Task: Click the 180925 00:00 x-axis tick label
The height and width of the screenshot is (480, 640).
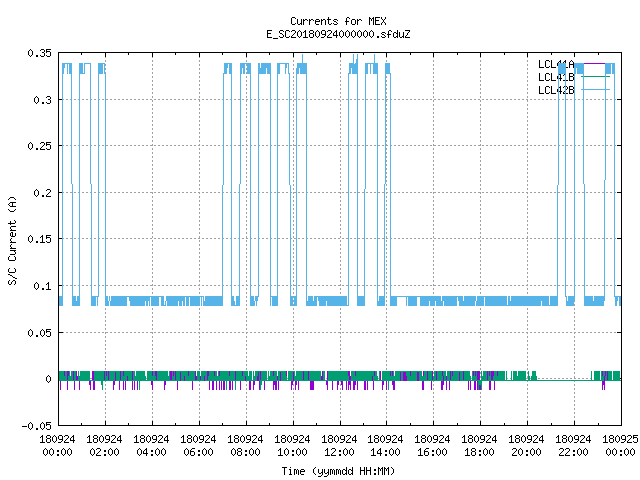Action: pos(620,446)
